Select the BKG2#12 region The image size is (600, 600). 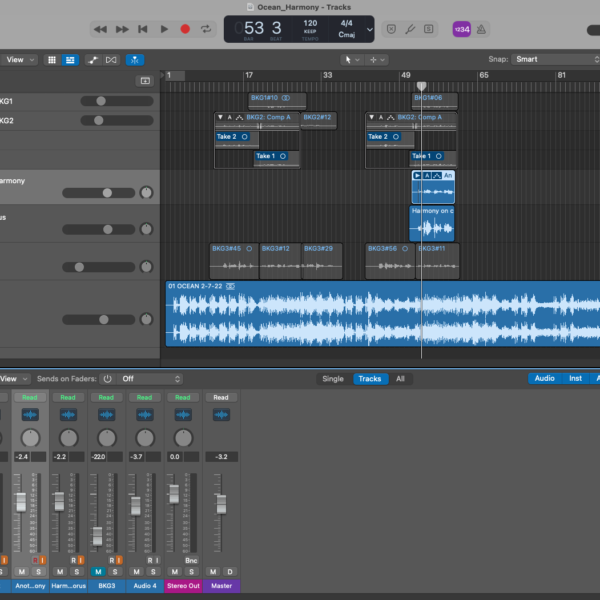point(319,121)
